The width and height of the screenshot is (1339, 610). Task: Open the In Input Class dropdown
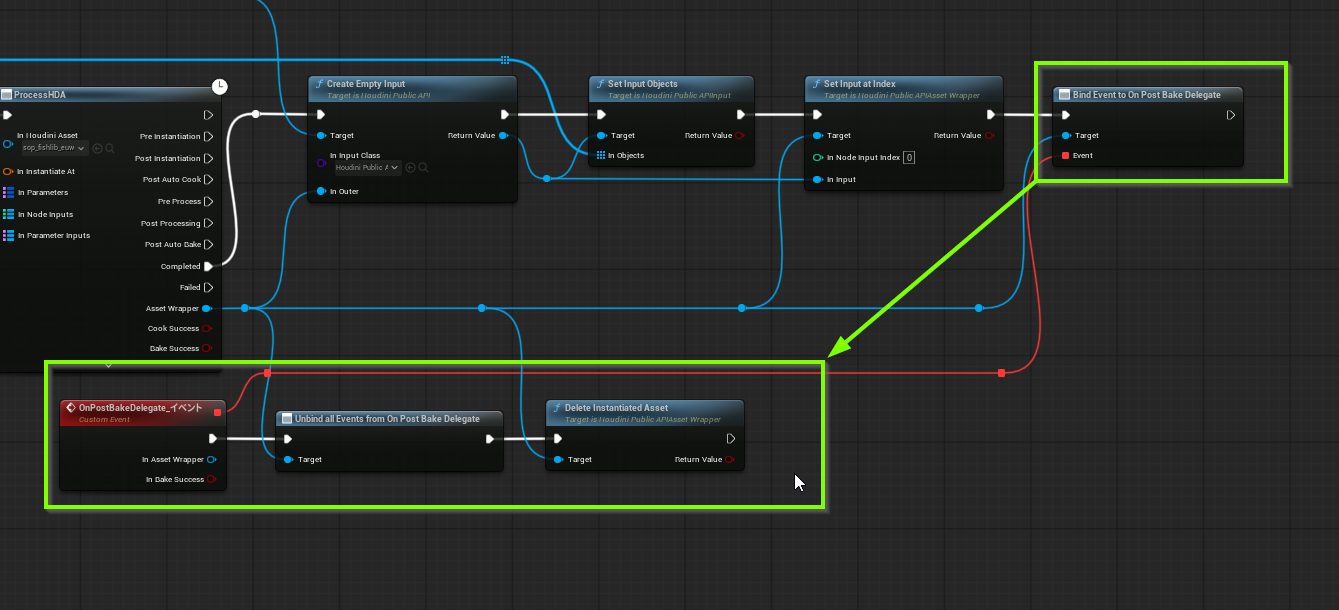(x=367, y=168)
